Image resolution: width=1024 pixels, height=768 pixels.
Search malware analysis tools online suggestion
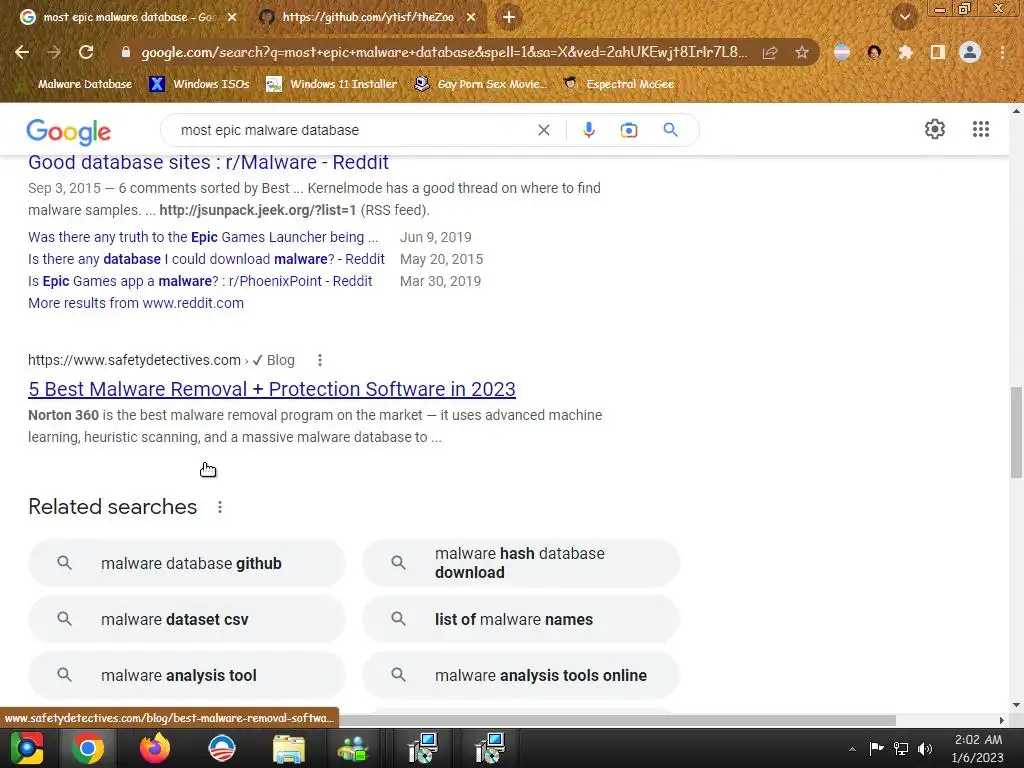521,675
